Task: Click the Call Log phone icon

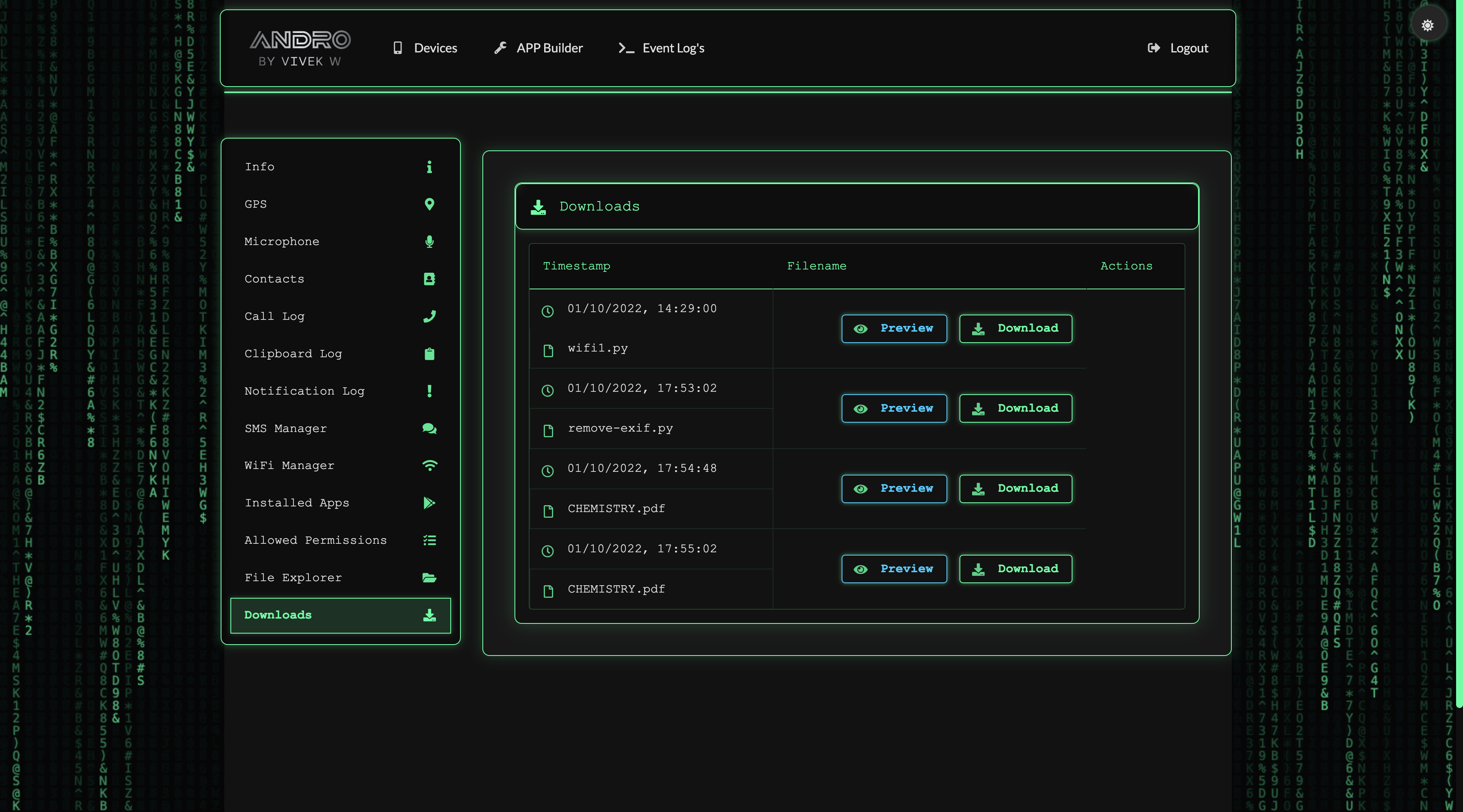Action: 430,316
